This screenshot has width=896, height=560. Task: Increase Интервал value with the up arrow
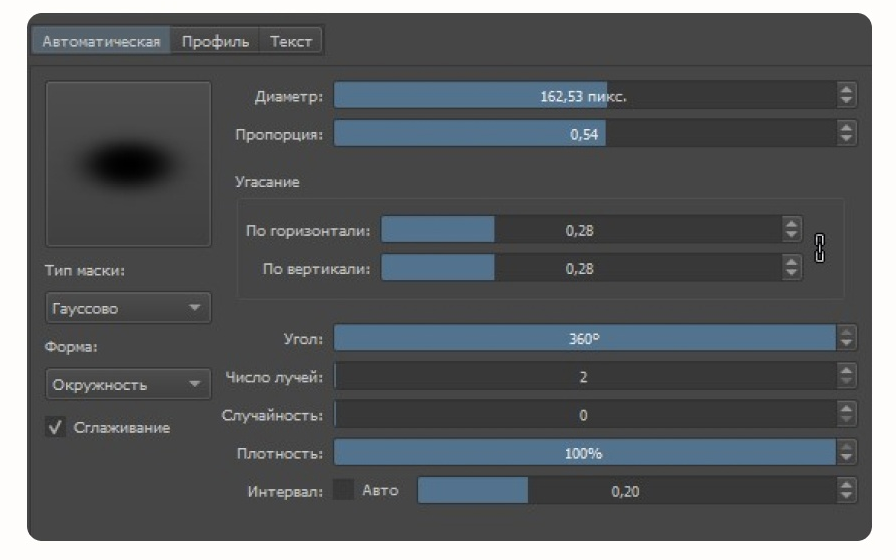[846, 485]
